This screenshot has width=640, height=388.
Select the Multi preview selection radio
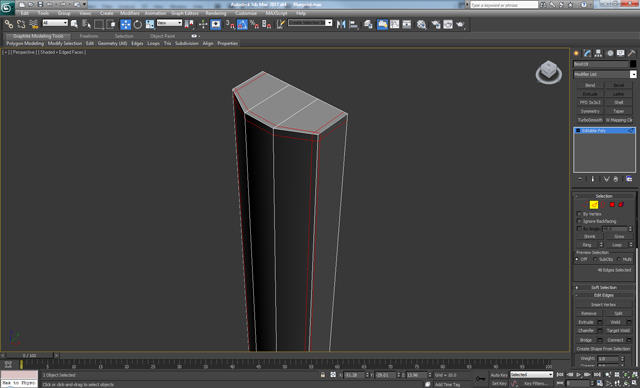tap(619, 259)
